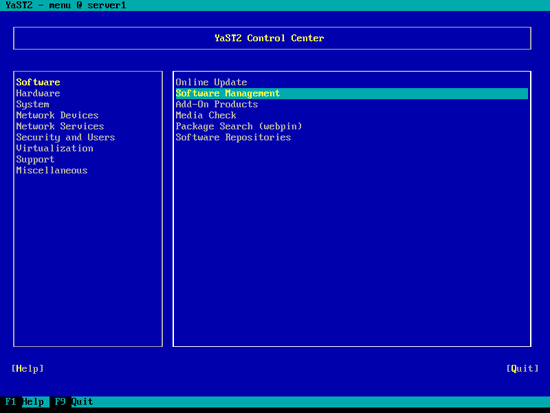Image resolution: width=550 pixels, height=413 pixels.
Task: Open the System category
Action: [33, 105]
